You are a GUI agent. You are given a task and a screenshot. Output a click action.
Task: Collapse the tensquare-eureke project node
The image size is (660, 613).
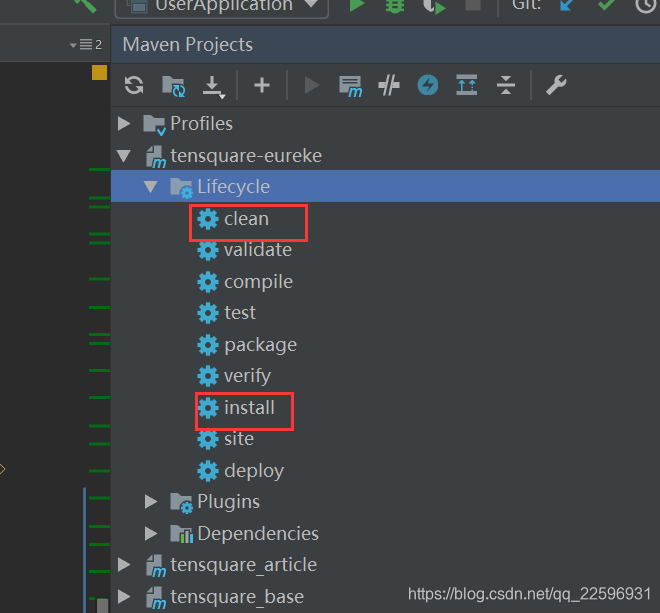(124, 156)
